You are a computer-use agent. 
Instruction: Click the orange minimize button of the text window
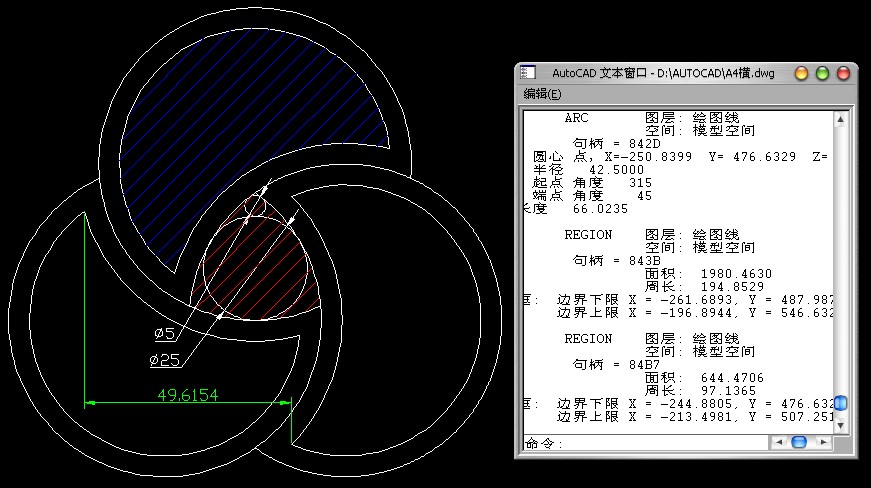point(801,73)
